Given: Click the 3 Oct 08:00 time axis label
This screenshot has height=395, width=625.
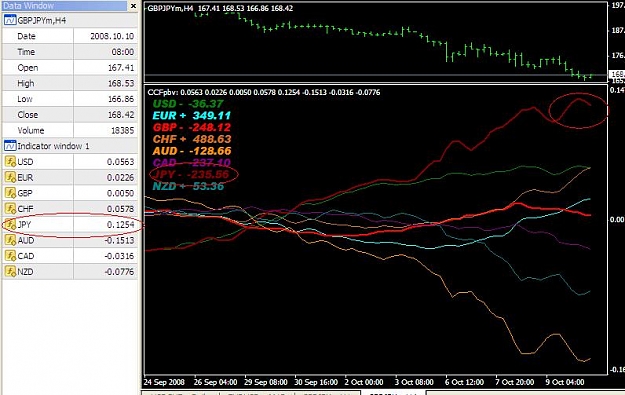Looking at the screenshot, I should (x=414, y=382).
